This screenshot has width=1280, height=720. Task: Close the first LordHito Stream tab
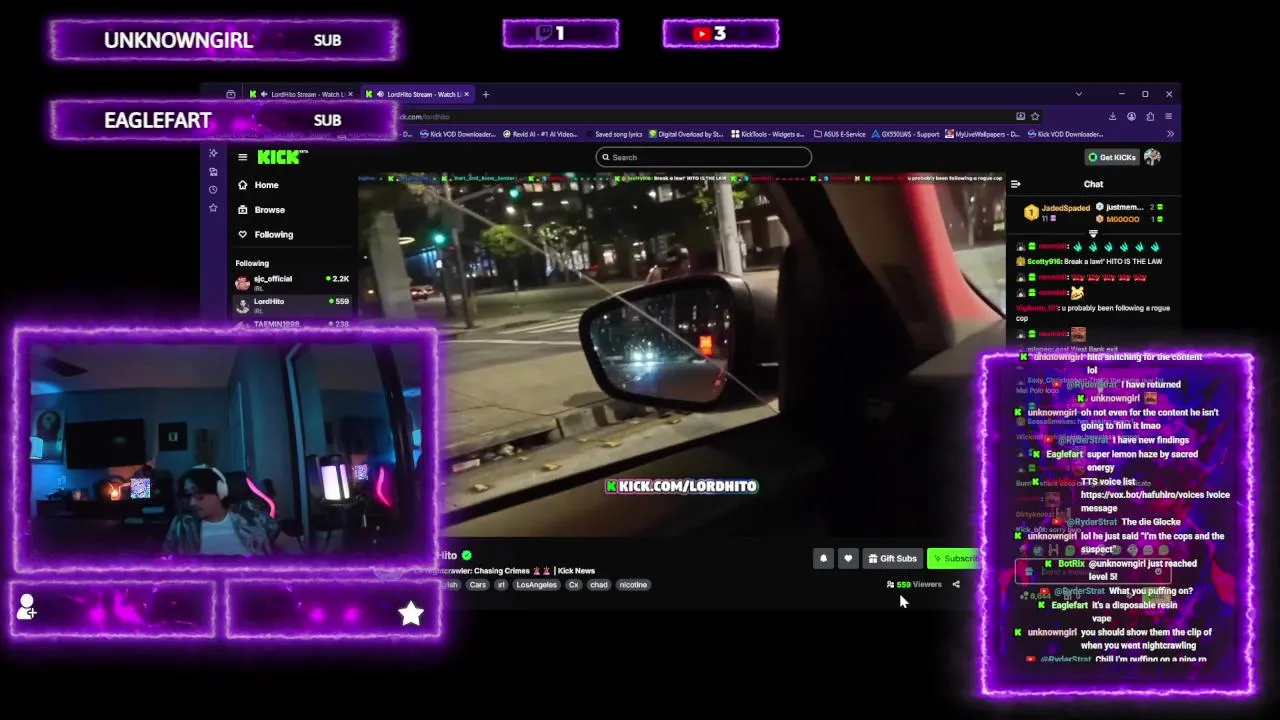[x=350, y=94]
